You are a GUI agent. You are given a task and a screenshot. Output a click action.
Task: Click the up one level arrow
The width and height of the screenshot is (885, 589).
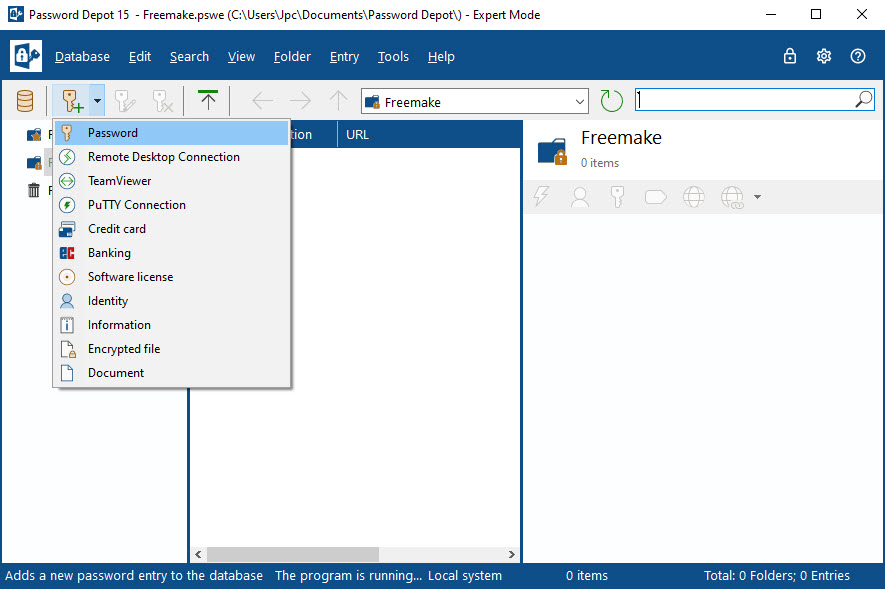coord(338,100)
